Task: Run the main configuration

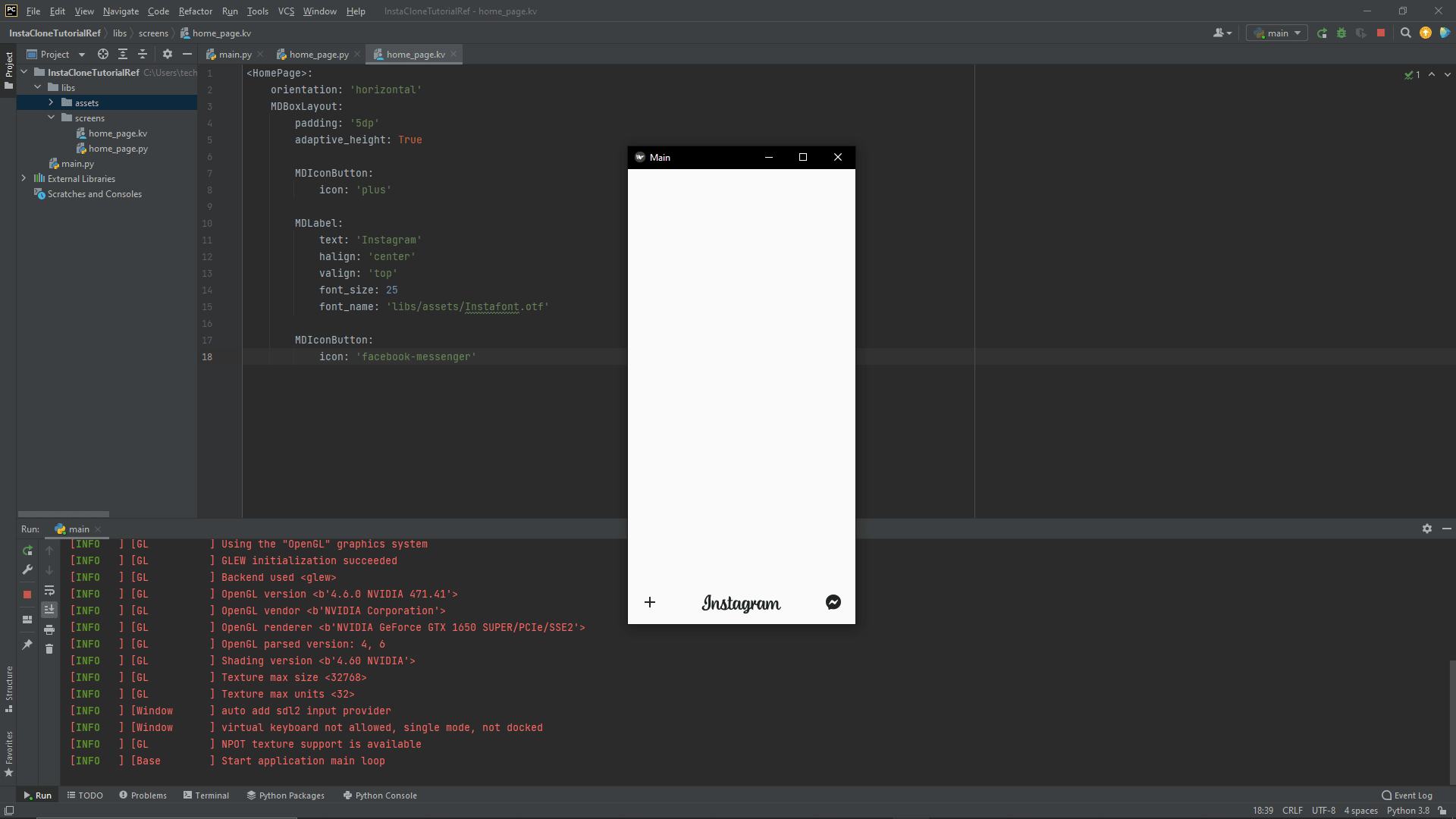Action: point(1322,33)
